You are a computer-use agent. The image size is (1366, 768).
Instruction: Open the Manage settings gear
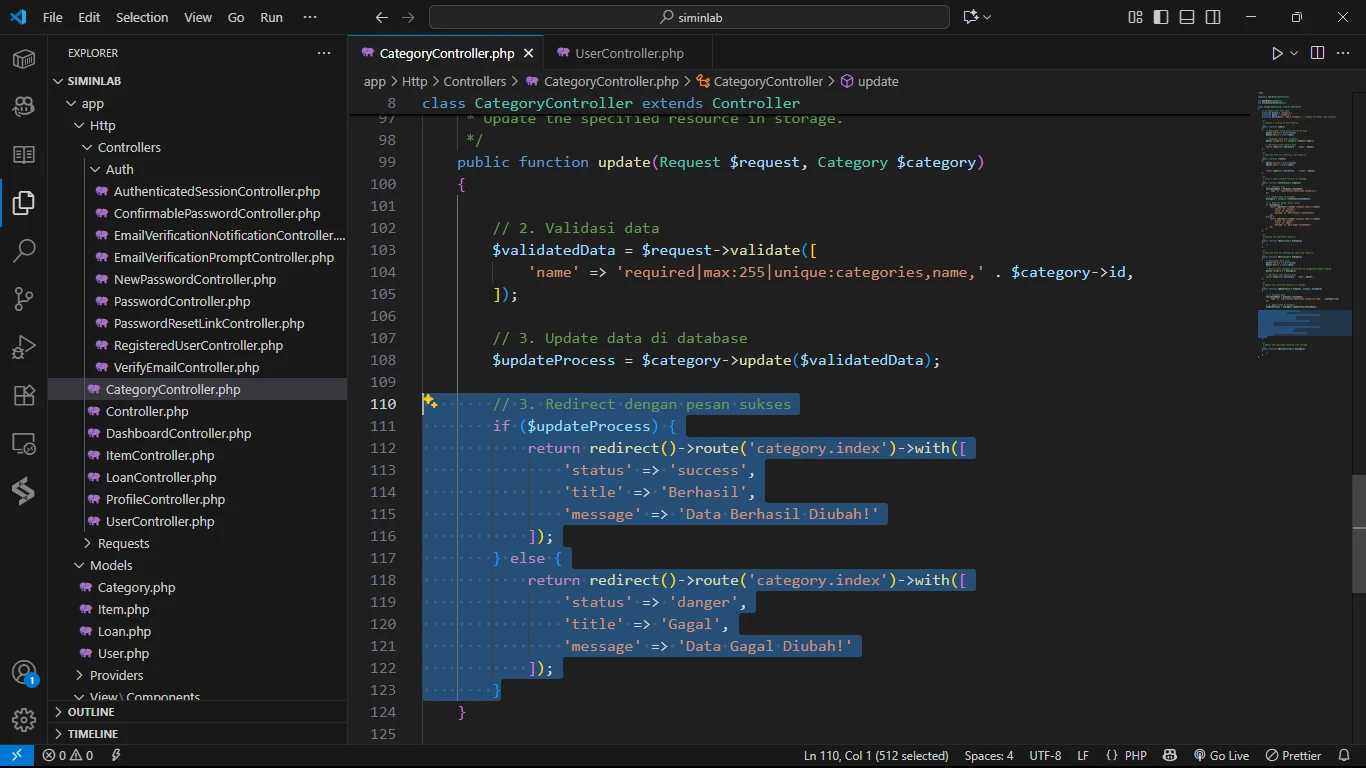(x=24, y=720)
